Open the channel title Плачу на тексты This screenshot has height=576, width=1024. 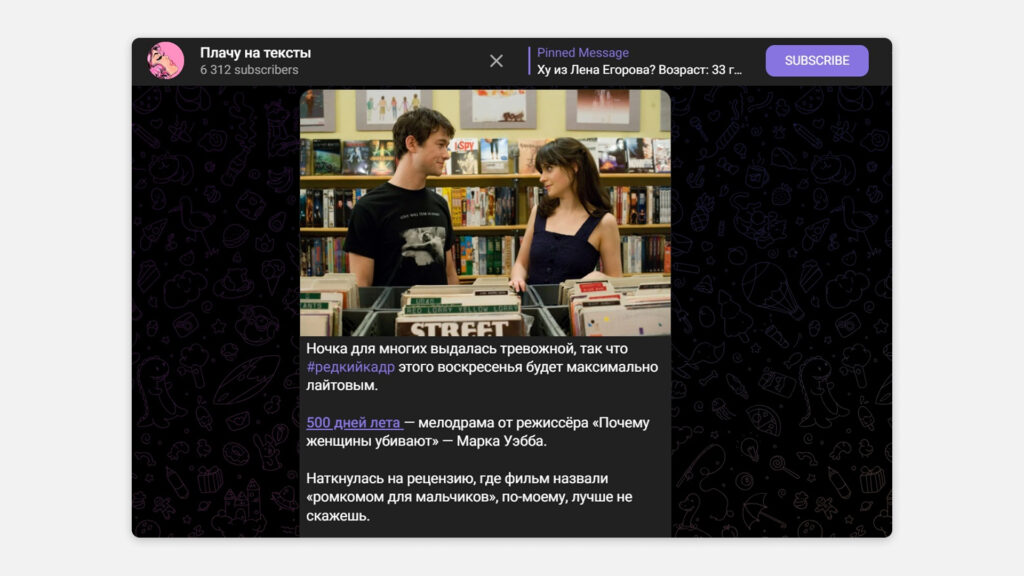point(255,52)
